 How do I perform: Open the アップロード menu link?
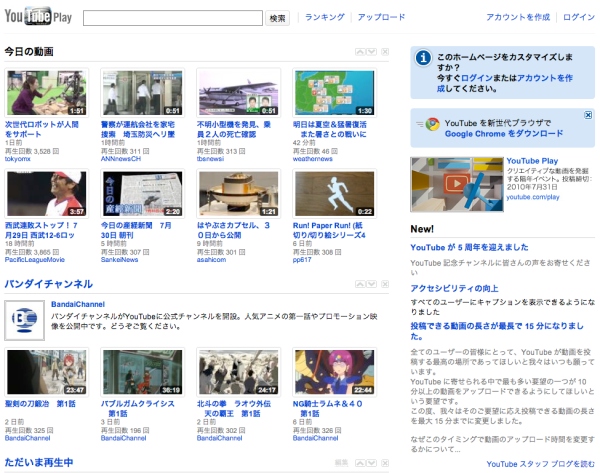point(381,17)
